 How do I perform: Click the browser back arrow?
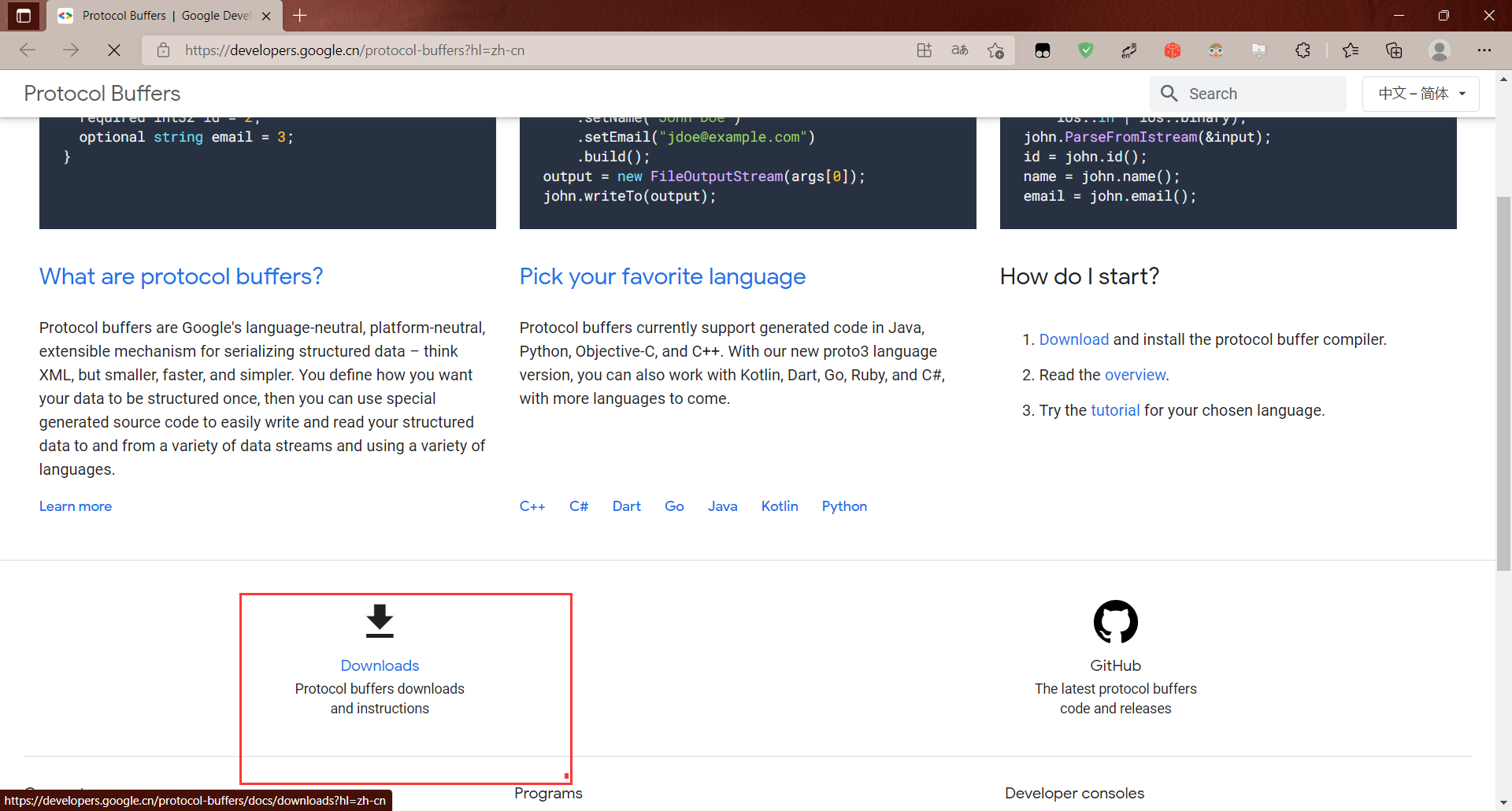[x=28, y=50]
